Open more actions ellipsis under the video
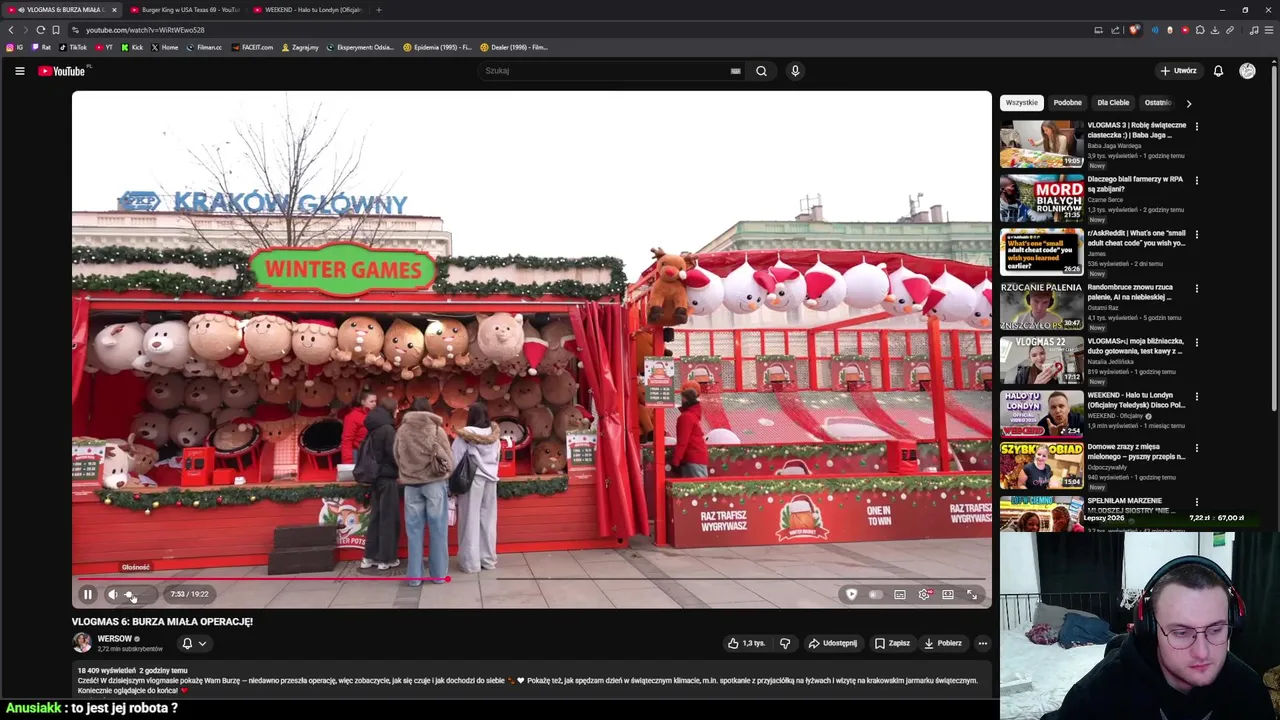Viewport: 1280px width, 720px height. tap(983, 643)
